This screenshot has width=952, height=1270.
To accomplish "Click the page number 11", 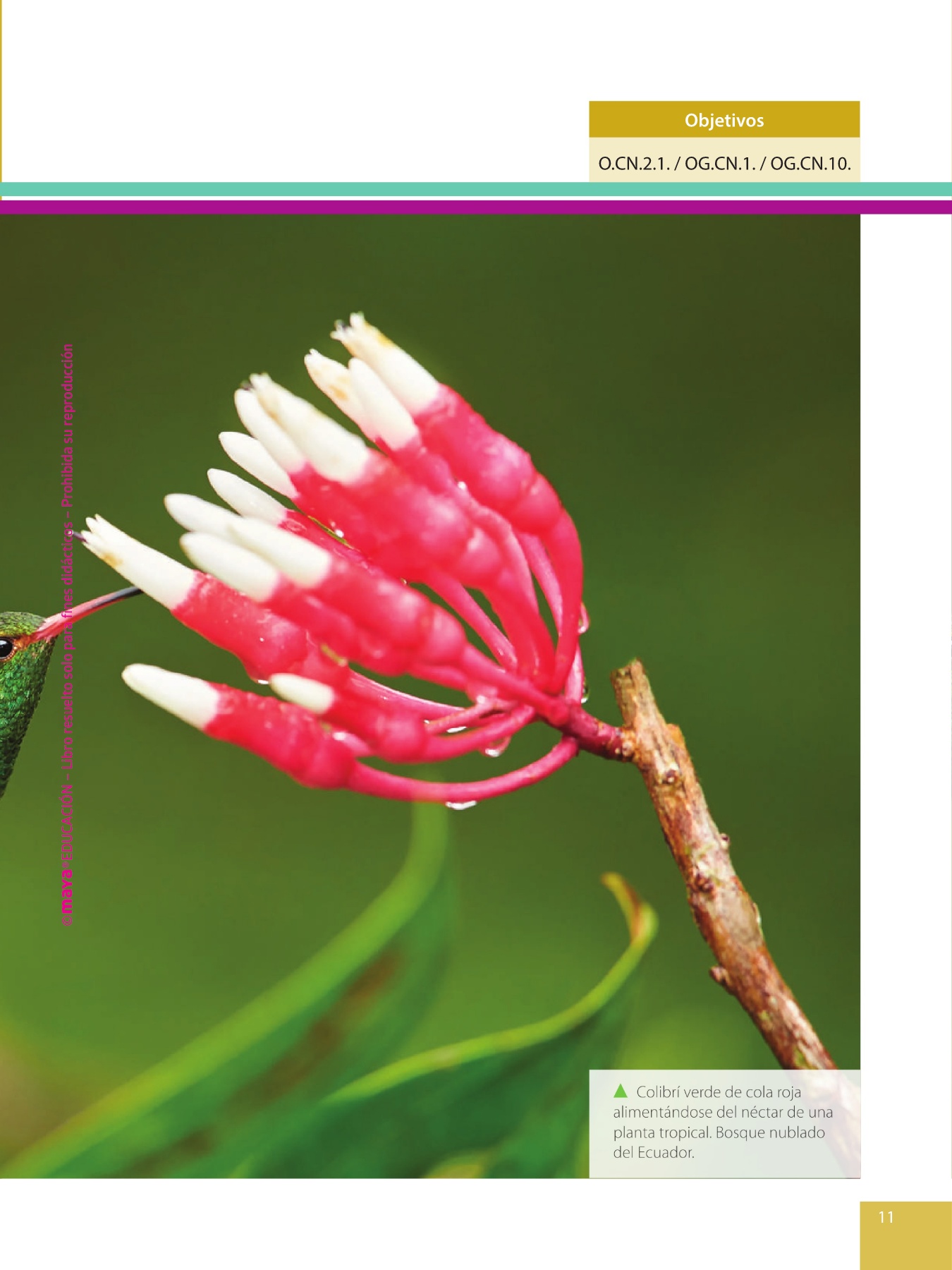I will [886, 1217].
